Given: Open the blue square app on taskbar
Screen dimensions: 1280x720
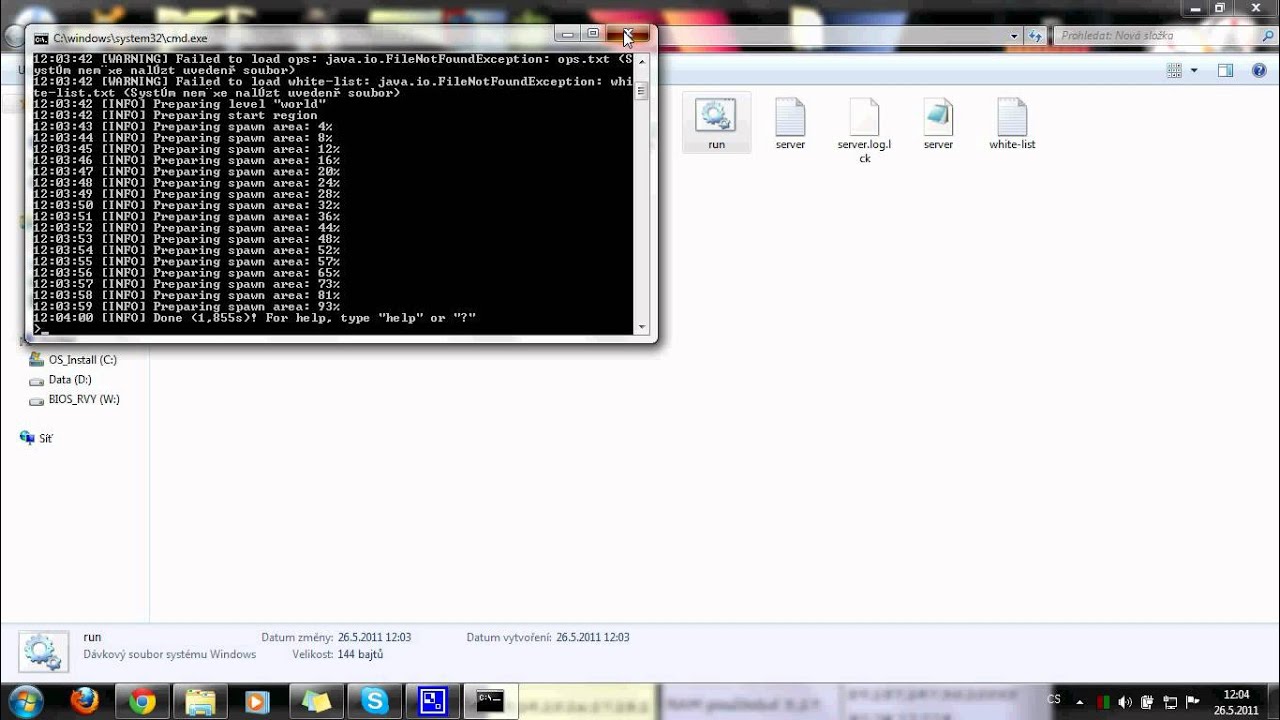Looking at the screenshot, I should (x=433, y=701).
